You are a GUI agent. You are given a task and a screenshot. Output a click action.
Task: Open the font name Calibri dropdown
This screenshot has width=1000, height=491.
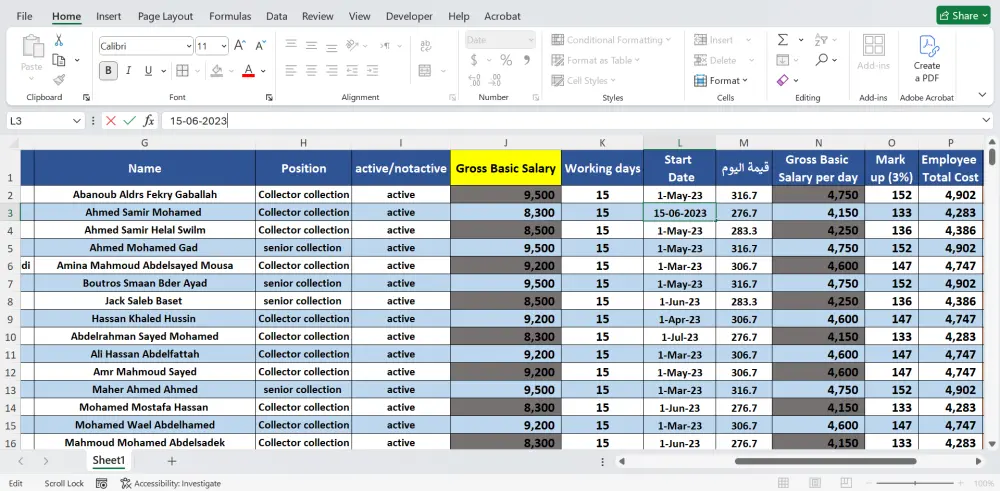[x=189, y=46]
